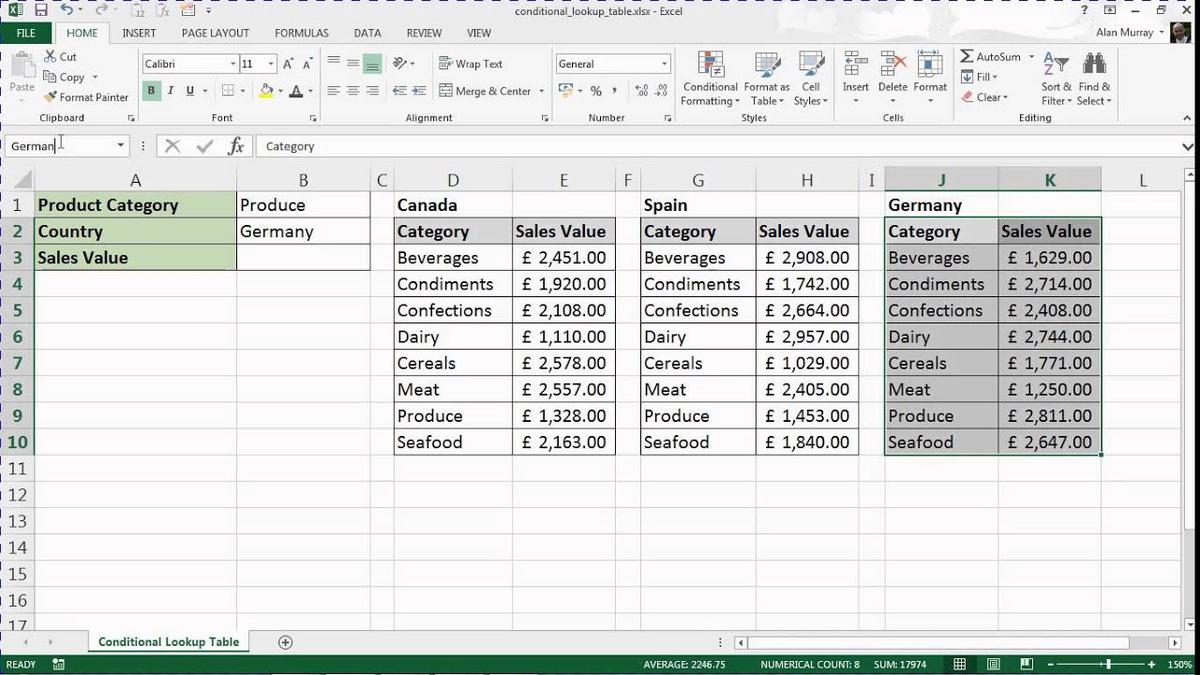Open Conditional Formatting options
This screenshot has height=675, width=1200.
710,80
